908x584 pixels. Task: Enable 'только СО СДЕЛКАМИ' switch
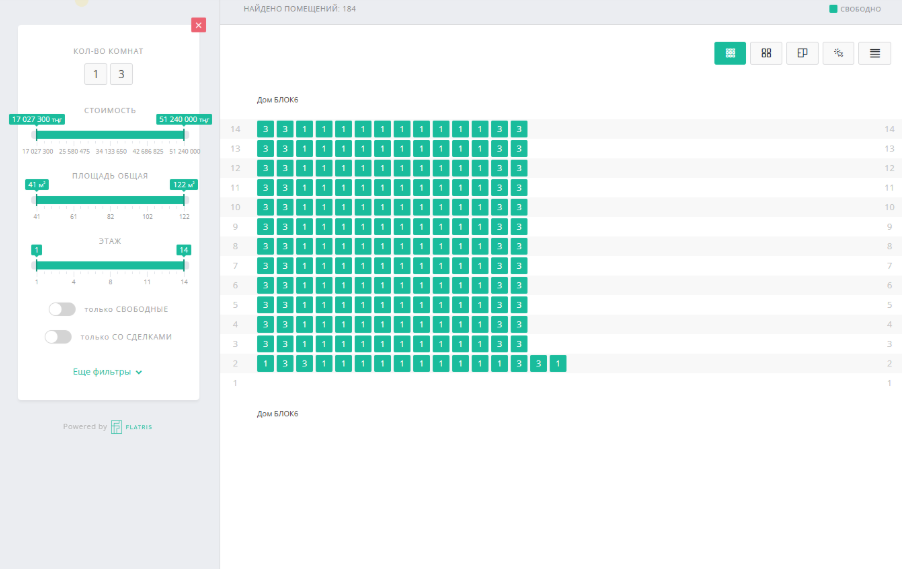58,337
